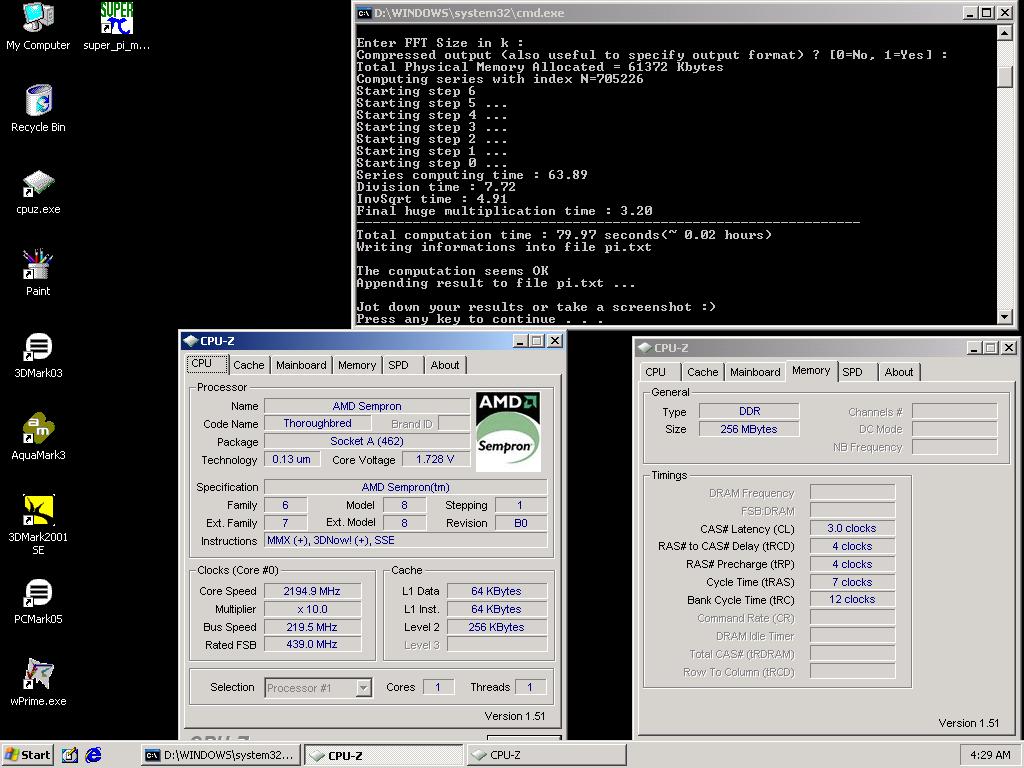Open the Memory tab in left CPU-Z
Screen dimensions: 1024x768
357,365
